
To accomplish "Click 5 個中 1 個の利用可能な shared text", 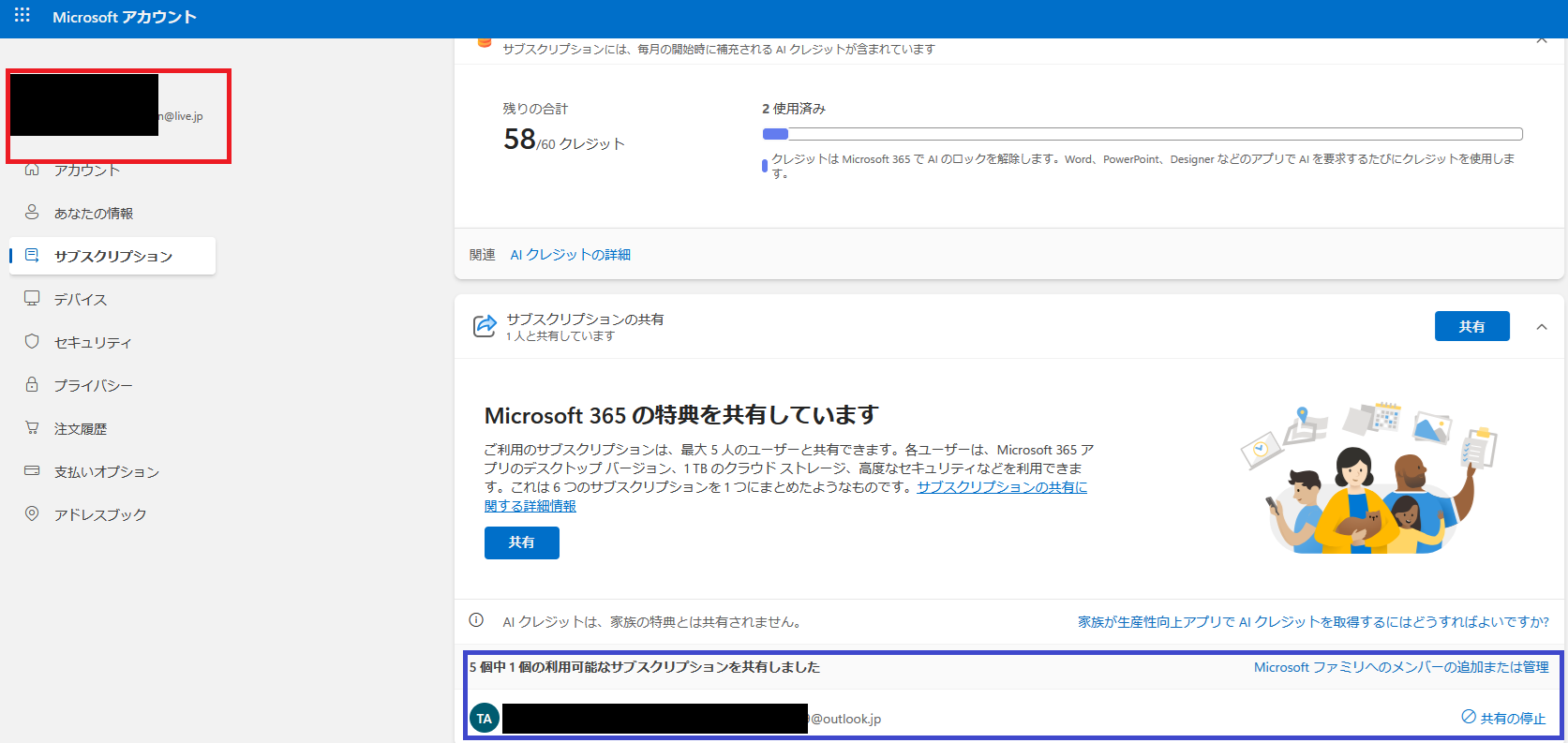I will coord(645,667).
